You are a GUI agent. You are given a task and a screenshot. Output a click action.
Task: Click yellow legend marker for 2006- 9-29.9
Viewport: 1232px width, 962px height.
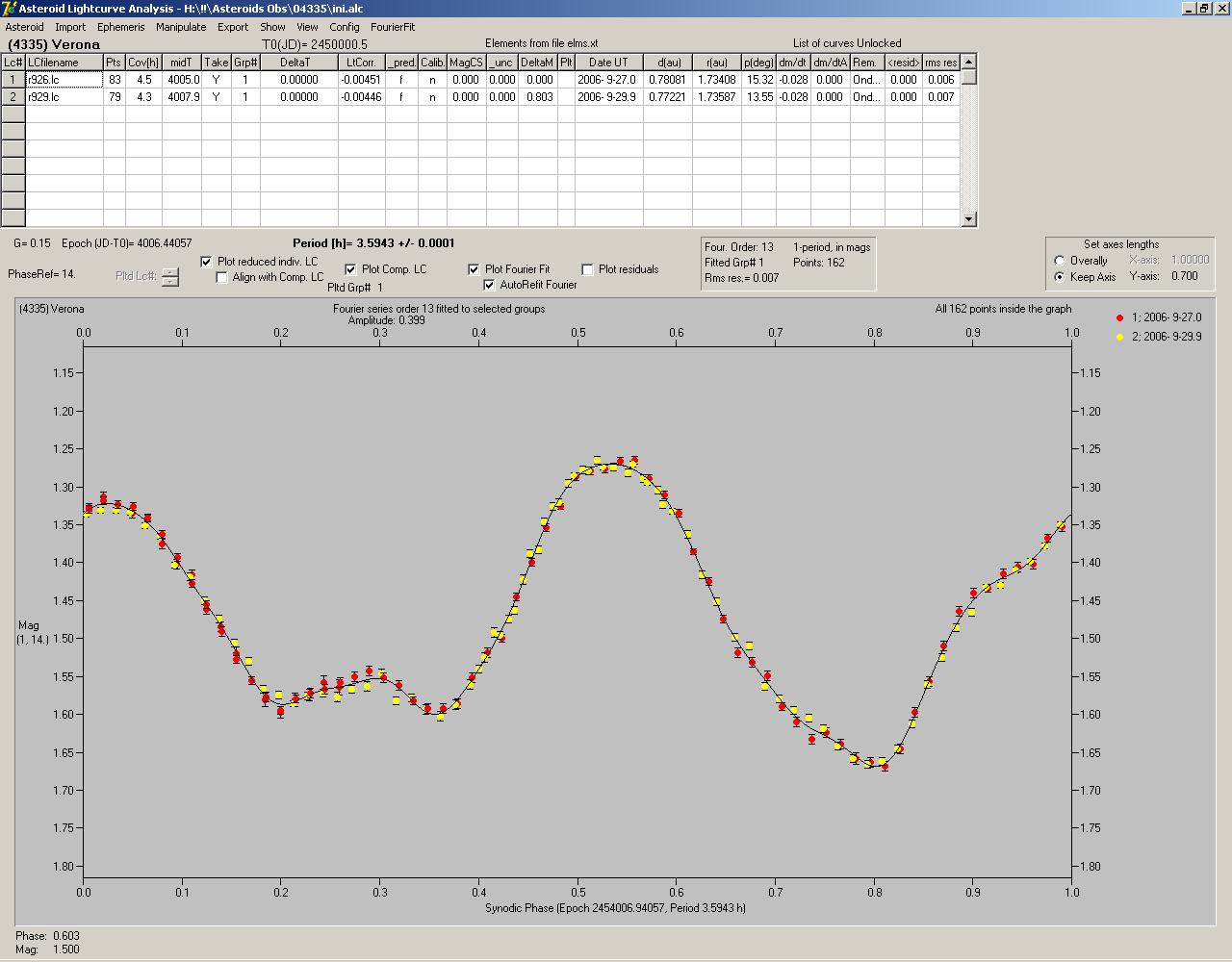tap(1119, 337)
